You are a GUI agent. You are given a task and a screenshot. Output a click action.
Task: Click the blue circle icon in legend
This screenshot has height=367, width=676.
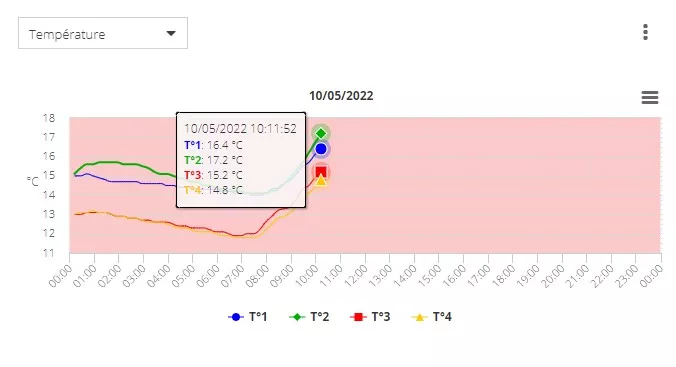235,317
